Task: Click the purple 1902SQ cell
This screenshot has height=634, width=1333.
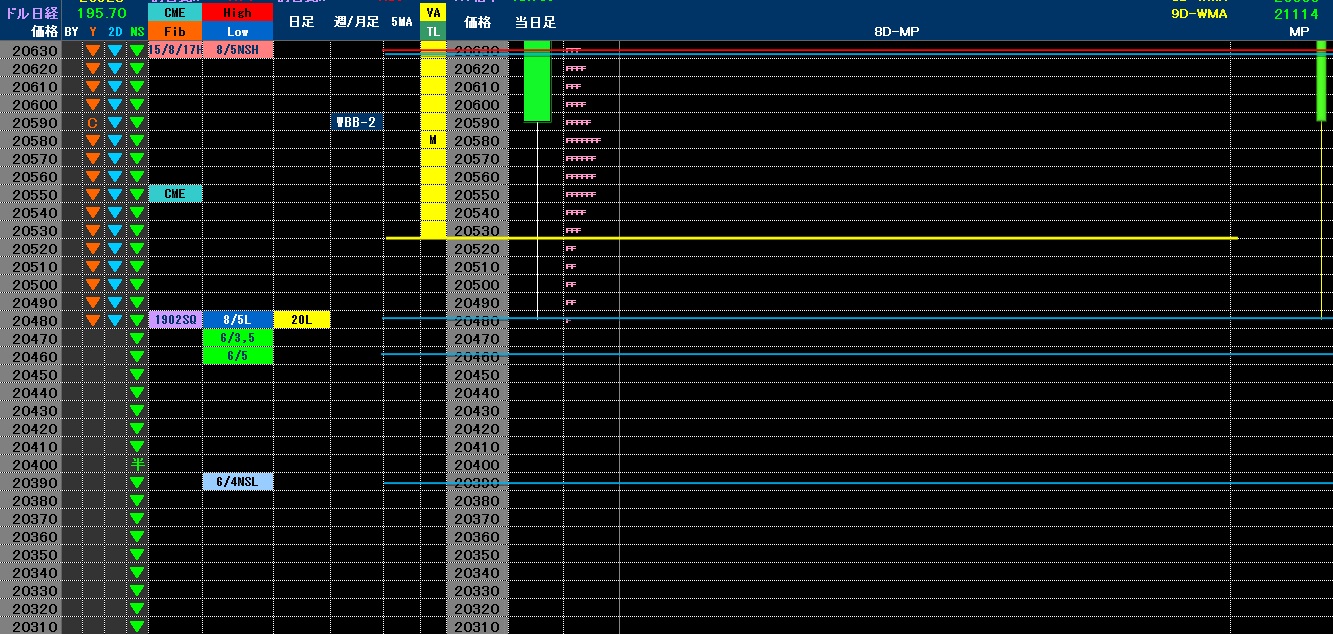Action: click(x=175, y=320)
